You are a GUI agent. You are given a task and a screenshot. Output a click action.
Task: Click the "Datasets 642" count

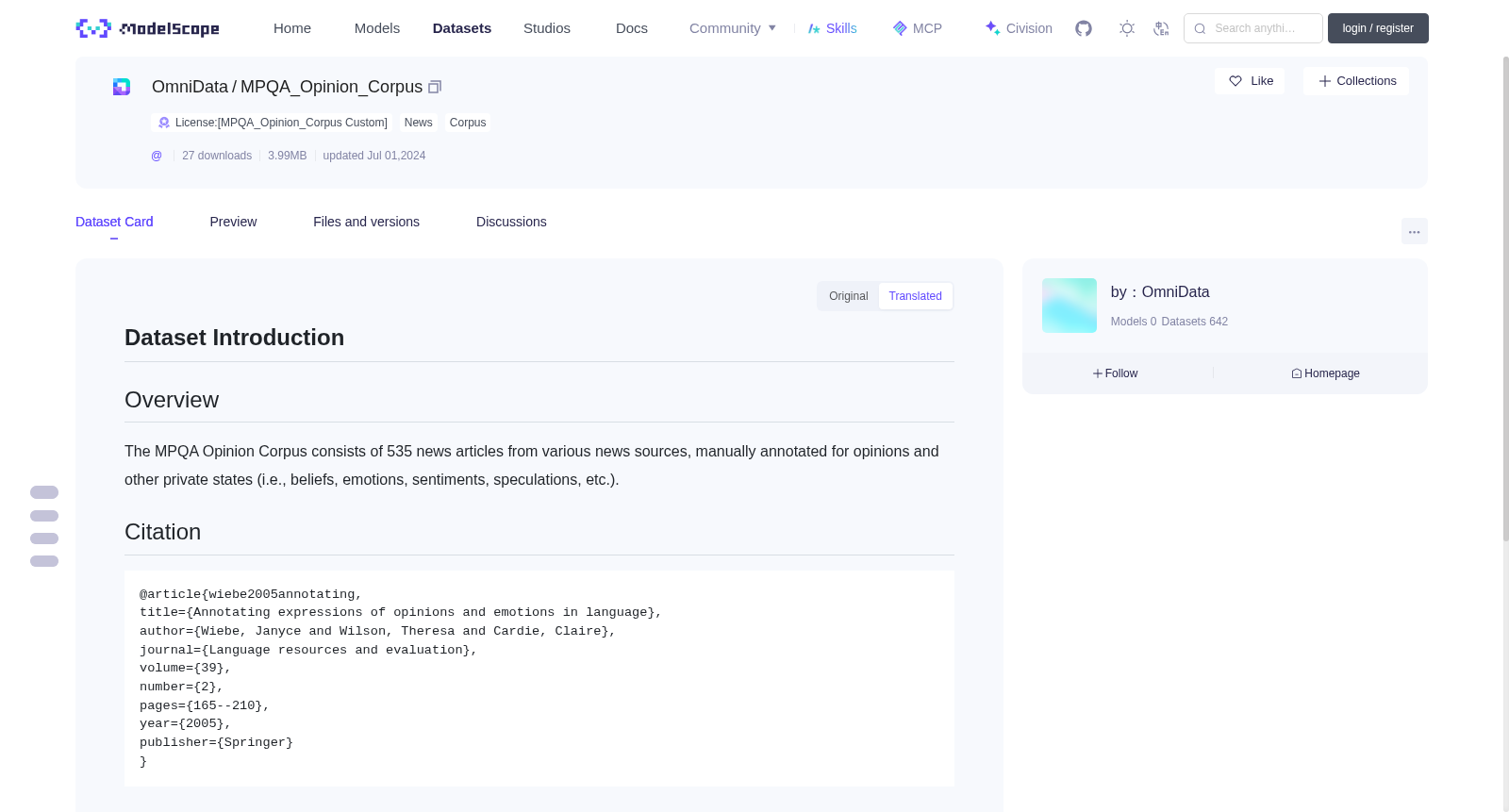point(1195,322)
